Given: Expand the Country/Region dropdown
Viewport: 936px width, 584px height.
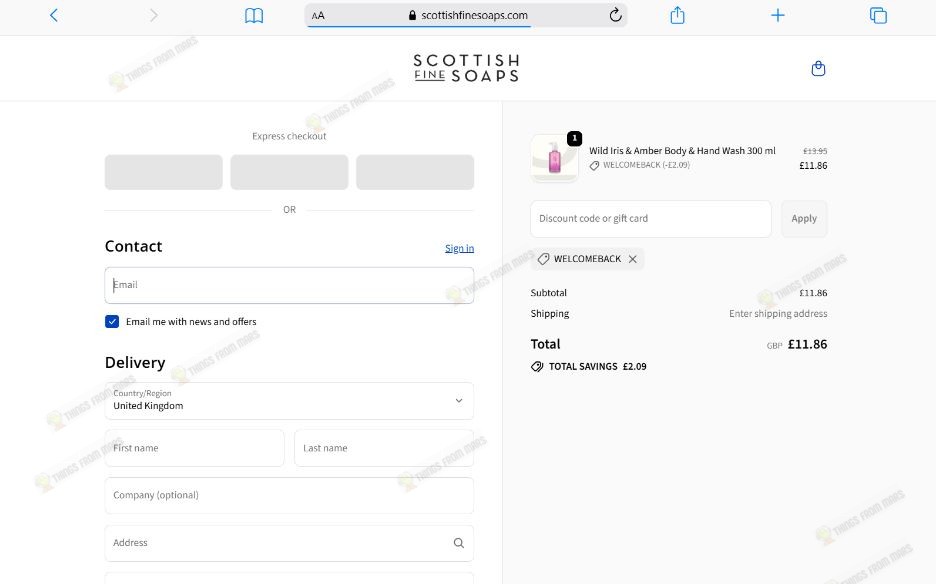Looking at the screenshot, I should tap(289, 401).
